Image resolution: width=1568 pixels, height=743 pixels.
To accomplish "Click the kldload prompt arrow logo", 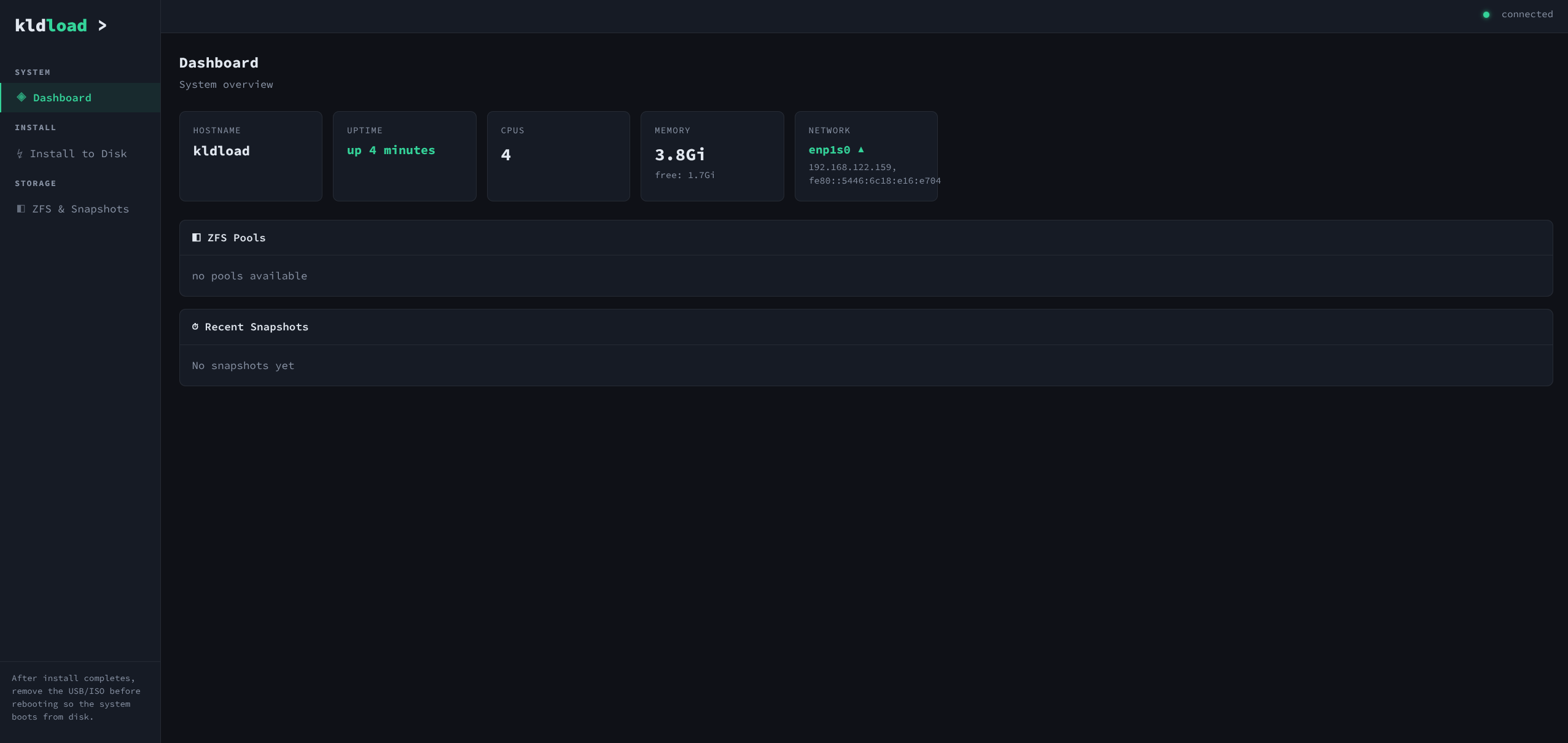I will (x=103, y=26).
